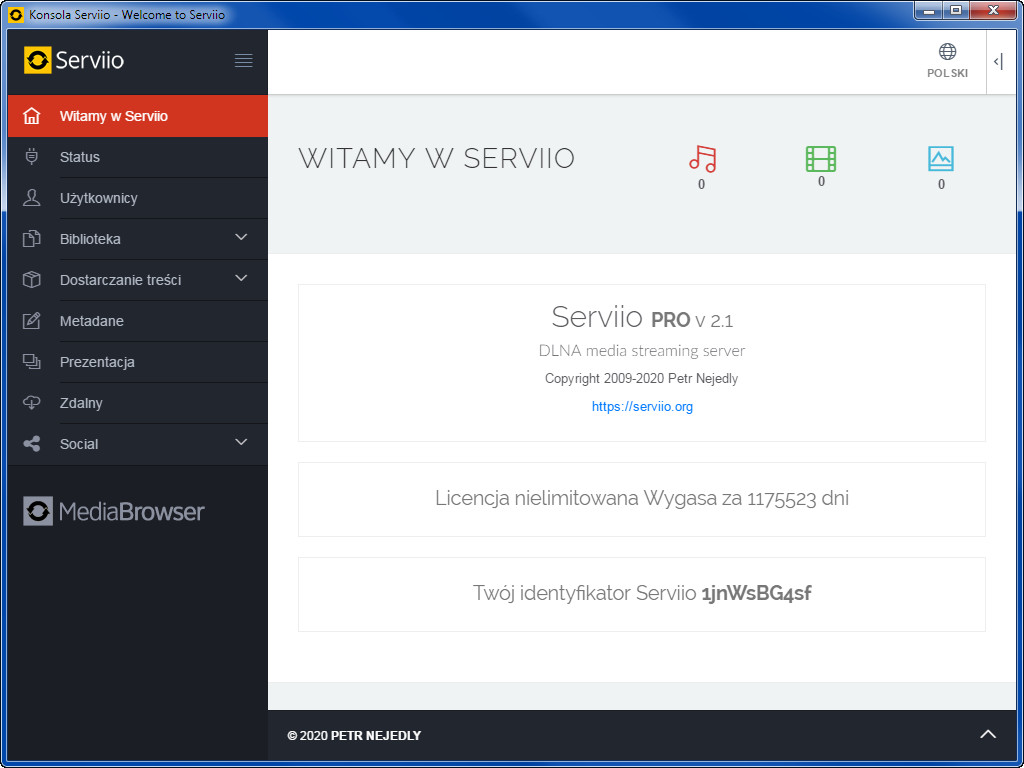Image resolution: width=1024 pixels, height=768 pixels.
Task: Click the WITAMY W SERVIIO page heading
Action: (436, 159)
